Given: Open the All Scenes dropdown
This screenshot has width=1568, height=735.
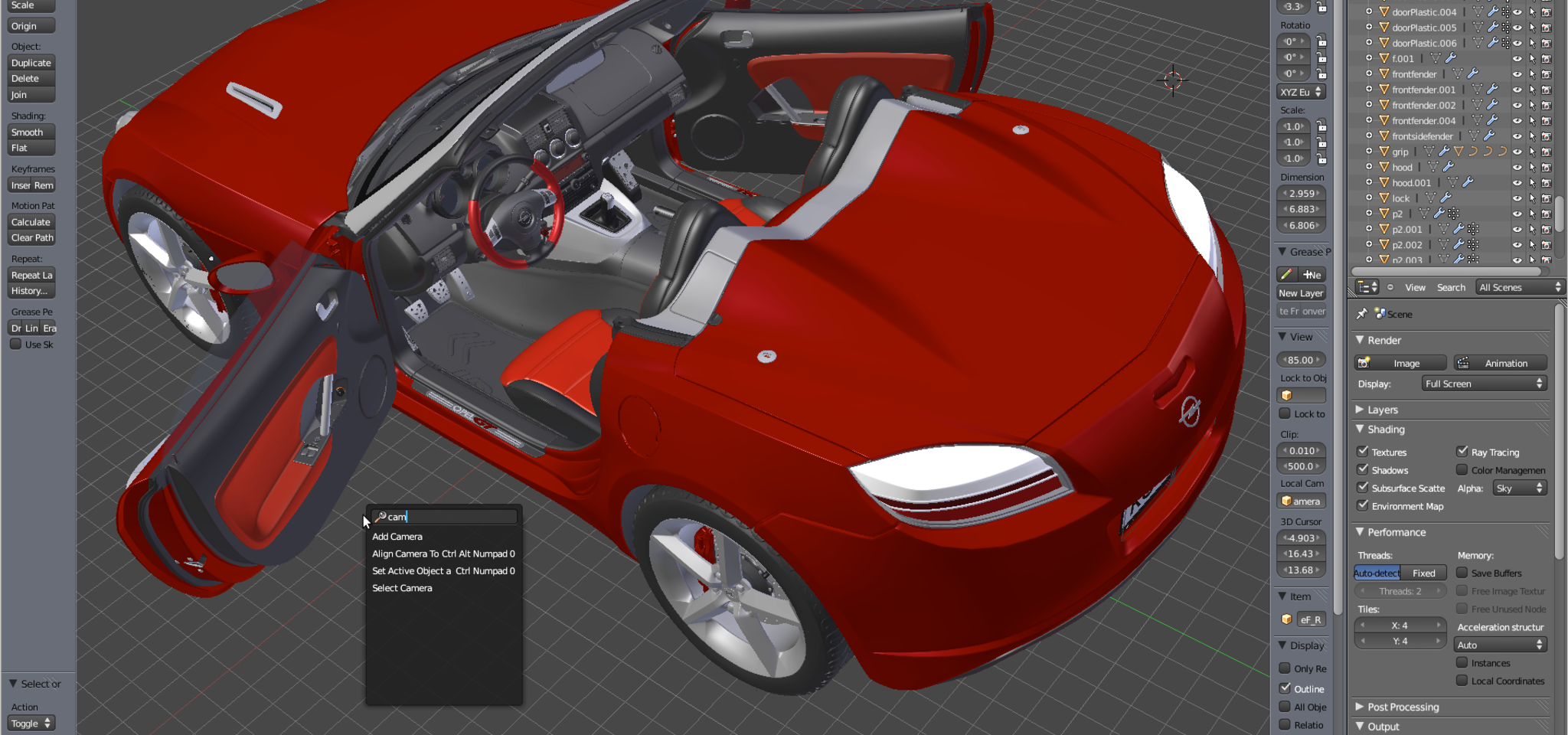Looking at the screenshot, I should (1520, 287).
